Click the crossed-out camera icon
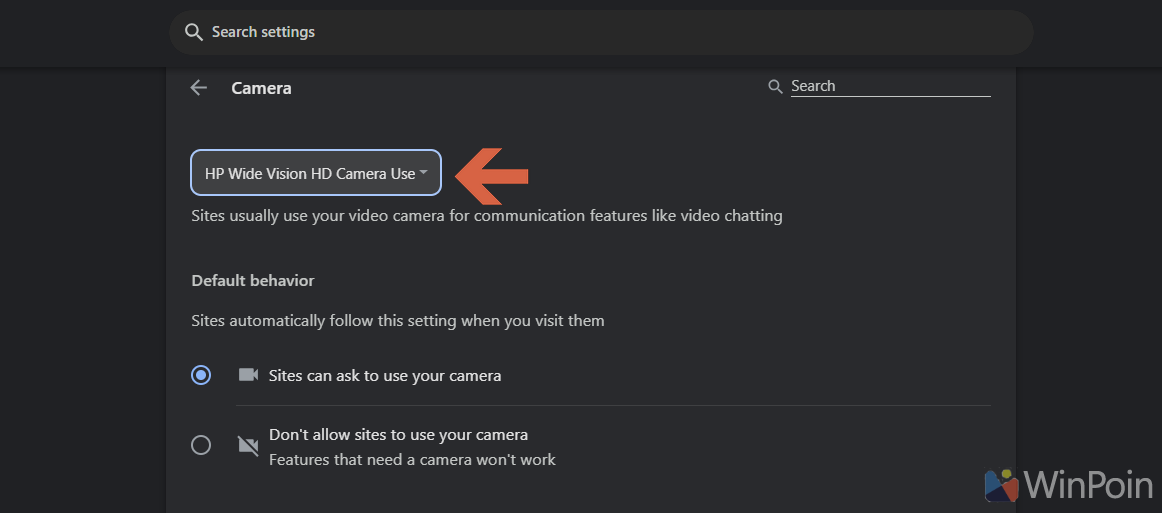 [248, 446]
